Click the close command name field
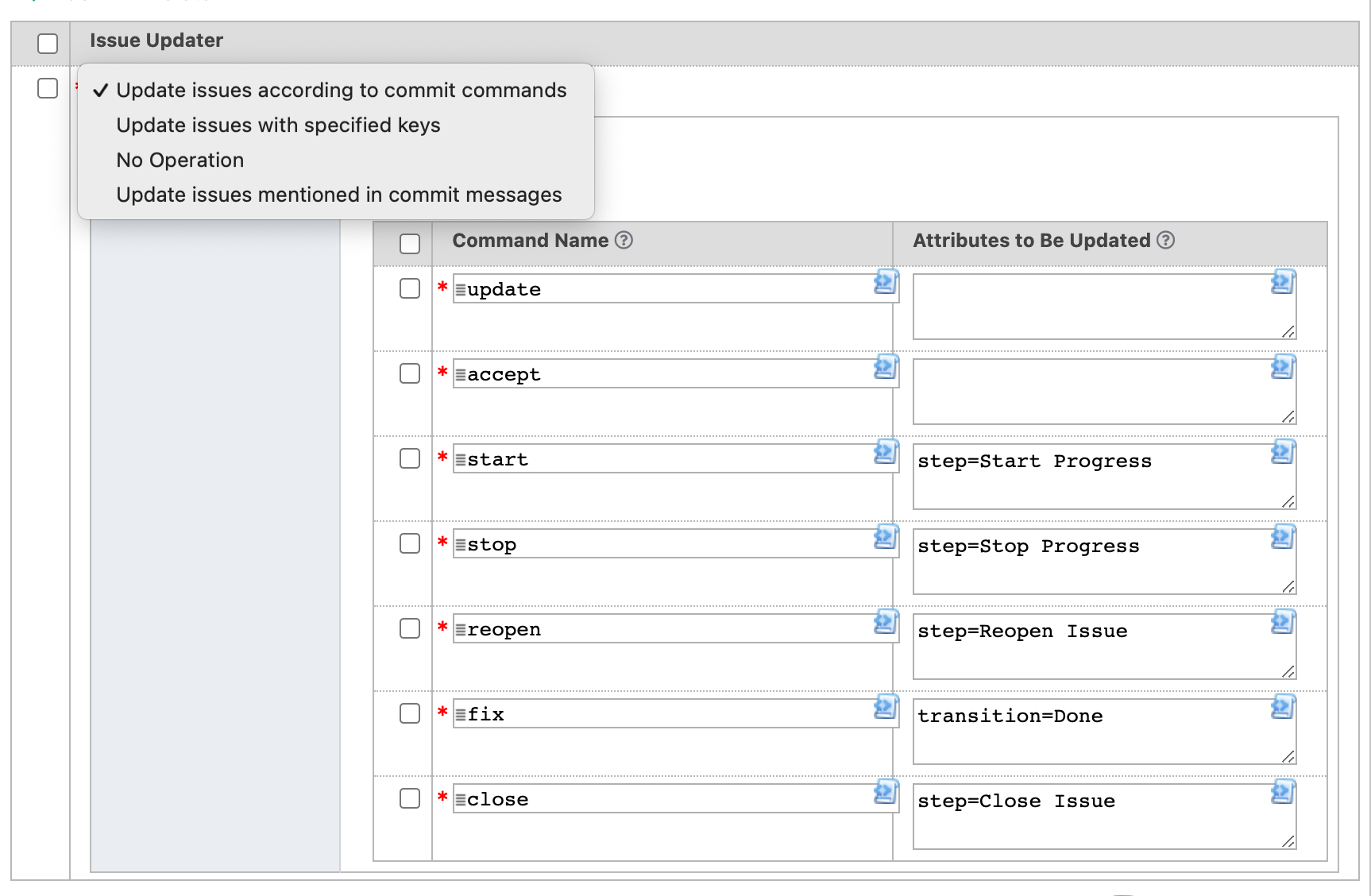The width and height of the screenshot is (1371, 896). click(675, 799)
